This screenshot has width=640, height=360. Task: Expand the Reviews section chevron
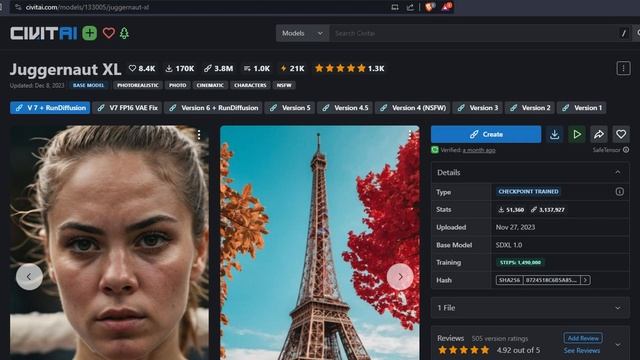(x=618, y=344)
